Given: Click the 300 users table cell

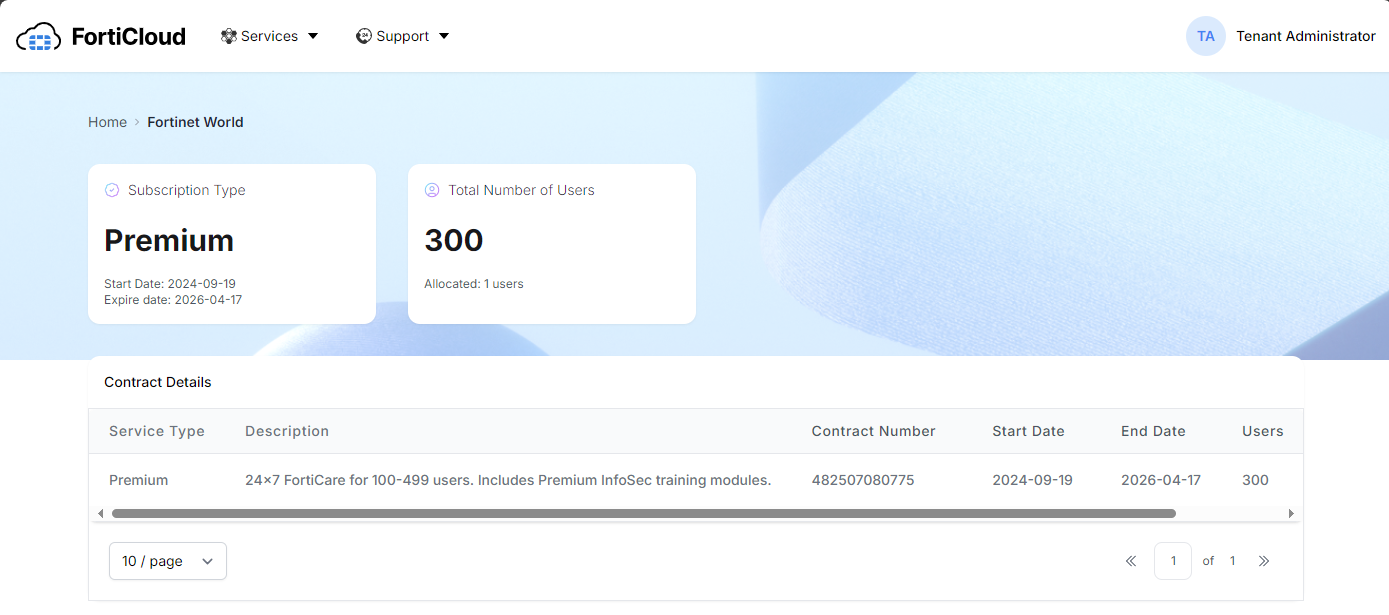Looking at the screenshot, I should [1255, 480].
